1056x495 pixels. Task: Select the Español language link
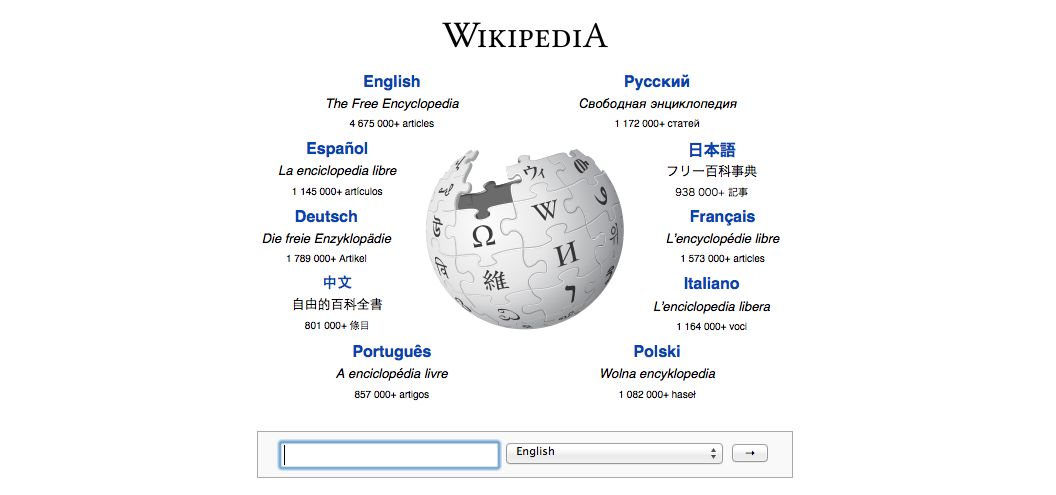point(337,149)
